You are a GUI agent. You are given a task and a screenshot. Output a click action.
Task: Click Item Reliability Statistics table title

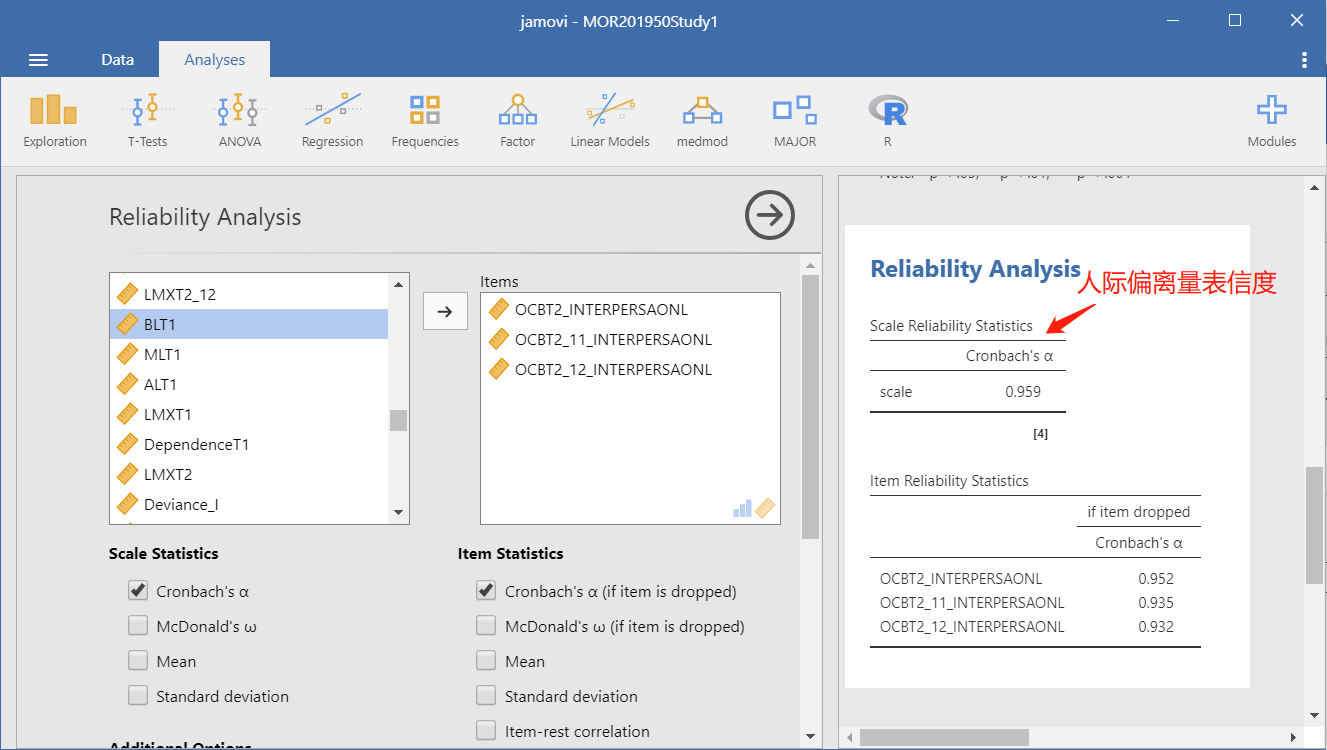(949, 481)
